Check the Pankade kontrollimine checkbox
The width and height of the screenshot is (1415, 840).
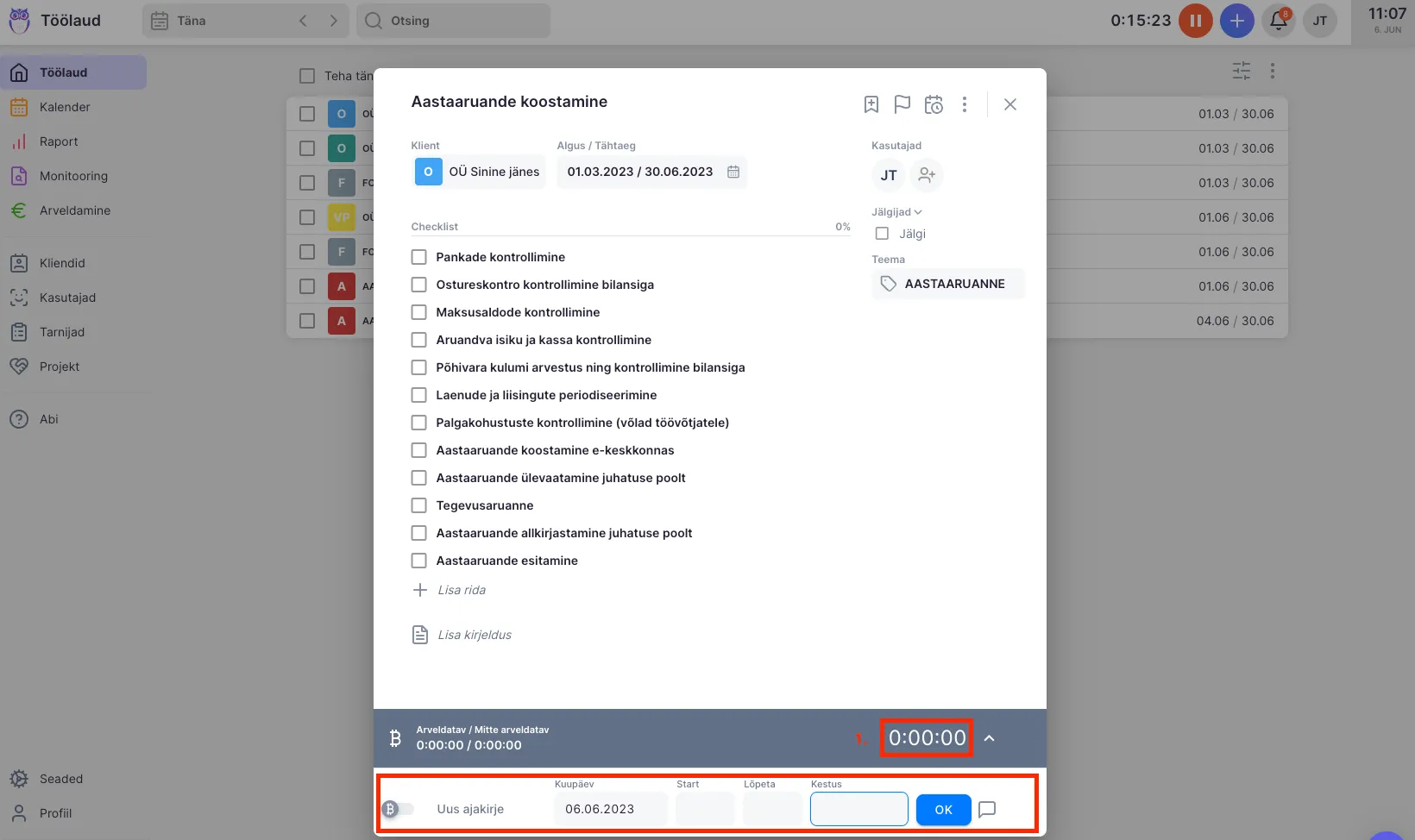click(419, 257)
